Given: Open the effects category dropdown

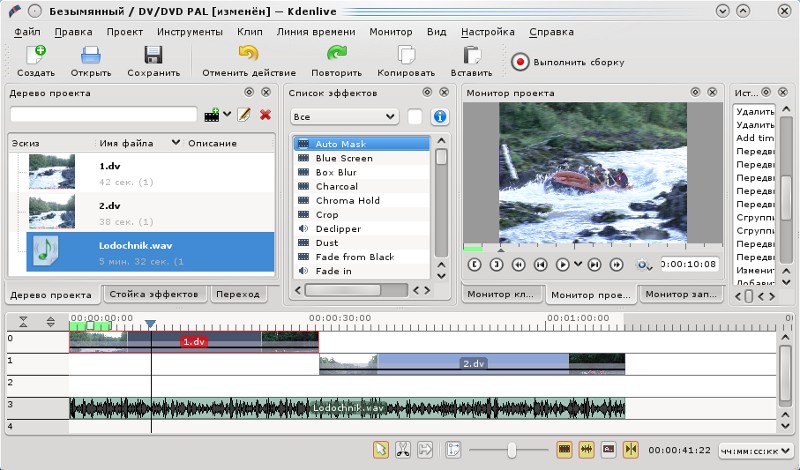Looking at the screenshot, I should click(x=345, y=117).
